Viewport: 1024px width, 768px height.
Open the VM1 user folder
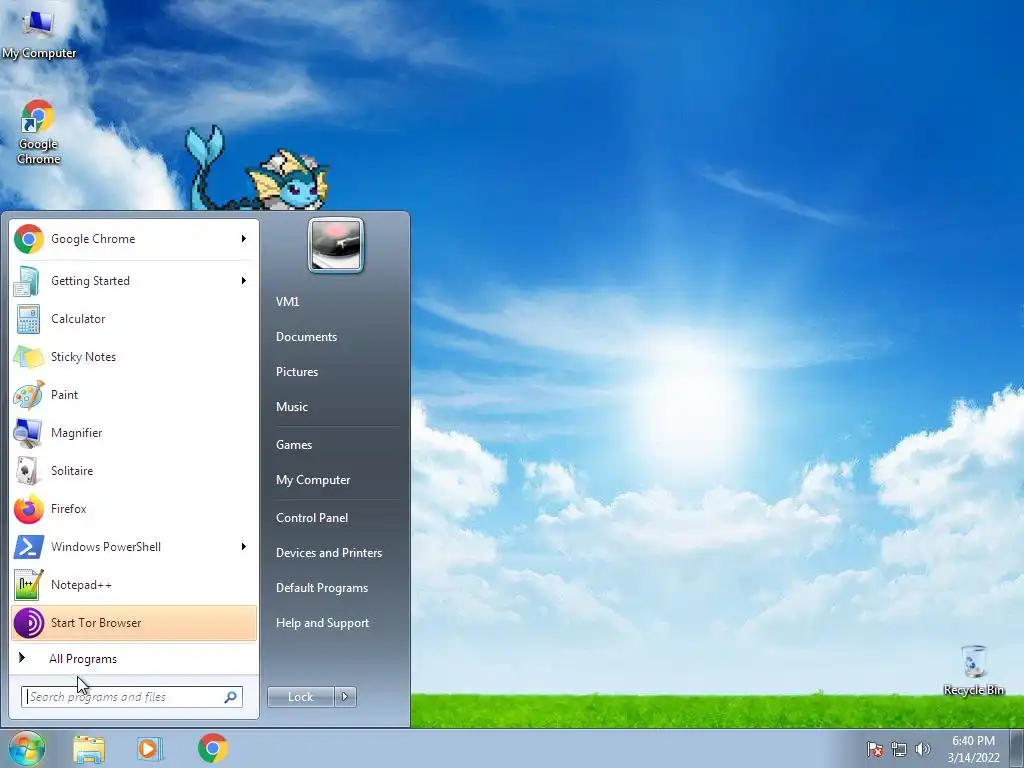click(x=287, y=302)
